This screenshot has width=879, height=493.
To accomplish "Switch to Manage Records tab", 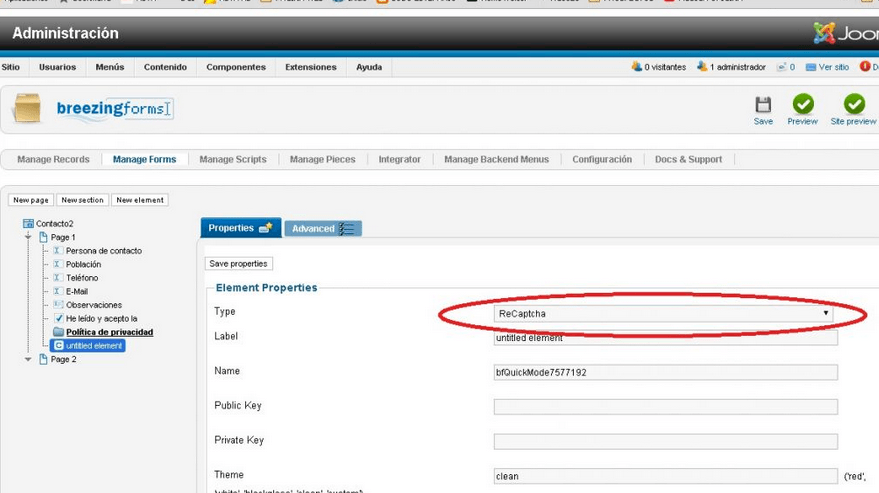I will 53,159.
